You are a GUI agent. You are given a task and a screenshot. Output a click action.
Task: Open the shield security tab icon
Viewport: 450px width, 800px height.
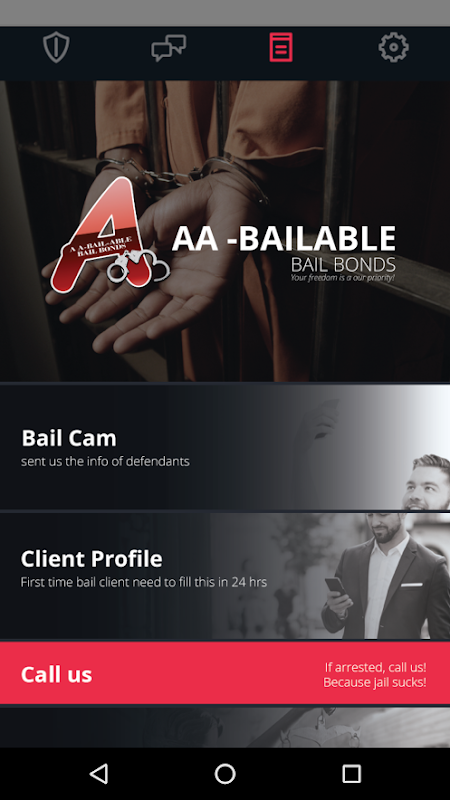pyautogui.click(x=56, y=47)
